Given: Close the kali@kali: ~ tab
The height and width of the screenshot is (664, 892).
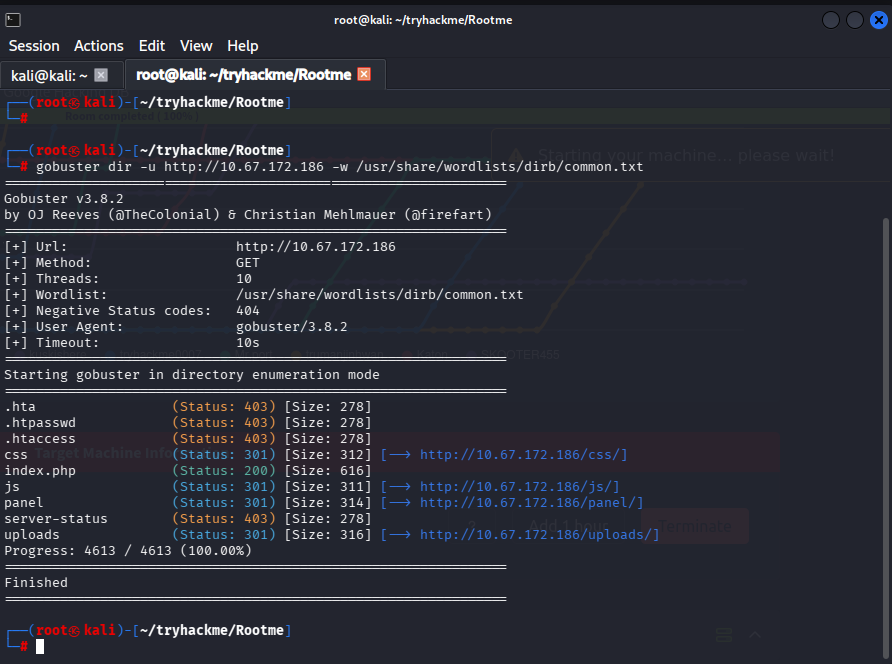Looking at the screenshot, I should (101, 75).
